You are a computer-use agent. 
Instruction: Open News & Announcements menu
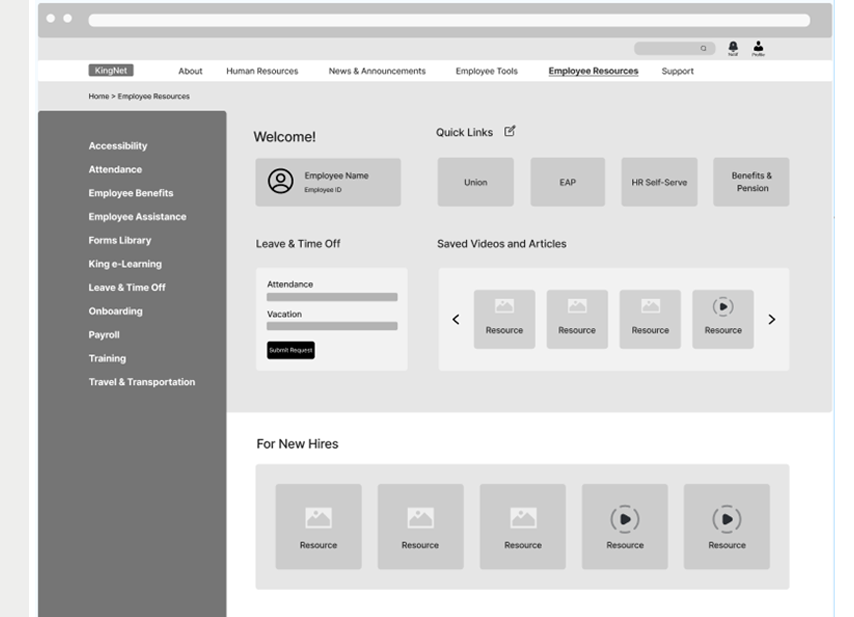(377, 71)
